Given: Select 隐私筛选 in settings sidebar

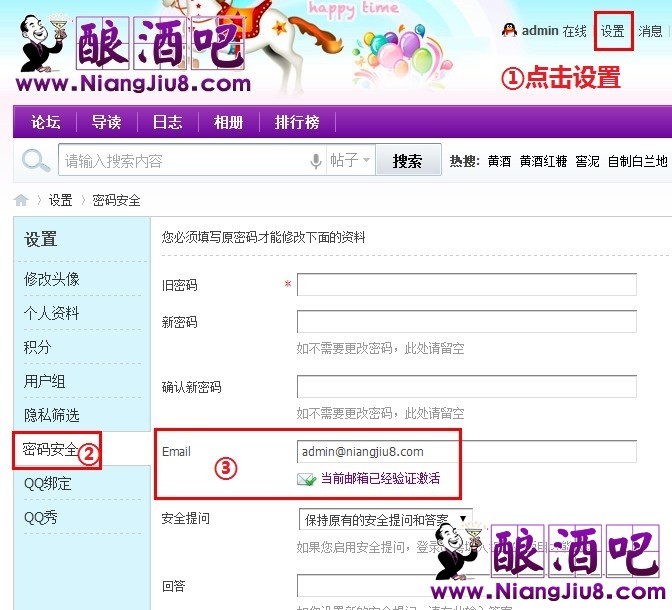Looking at the screenshot, I should point(52,415).
